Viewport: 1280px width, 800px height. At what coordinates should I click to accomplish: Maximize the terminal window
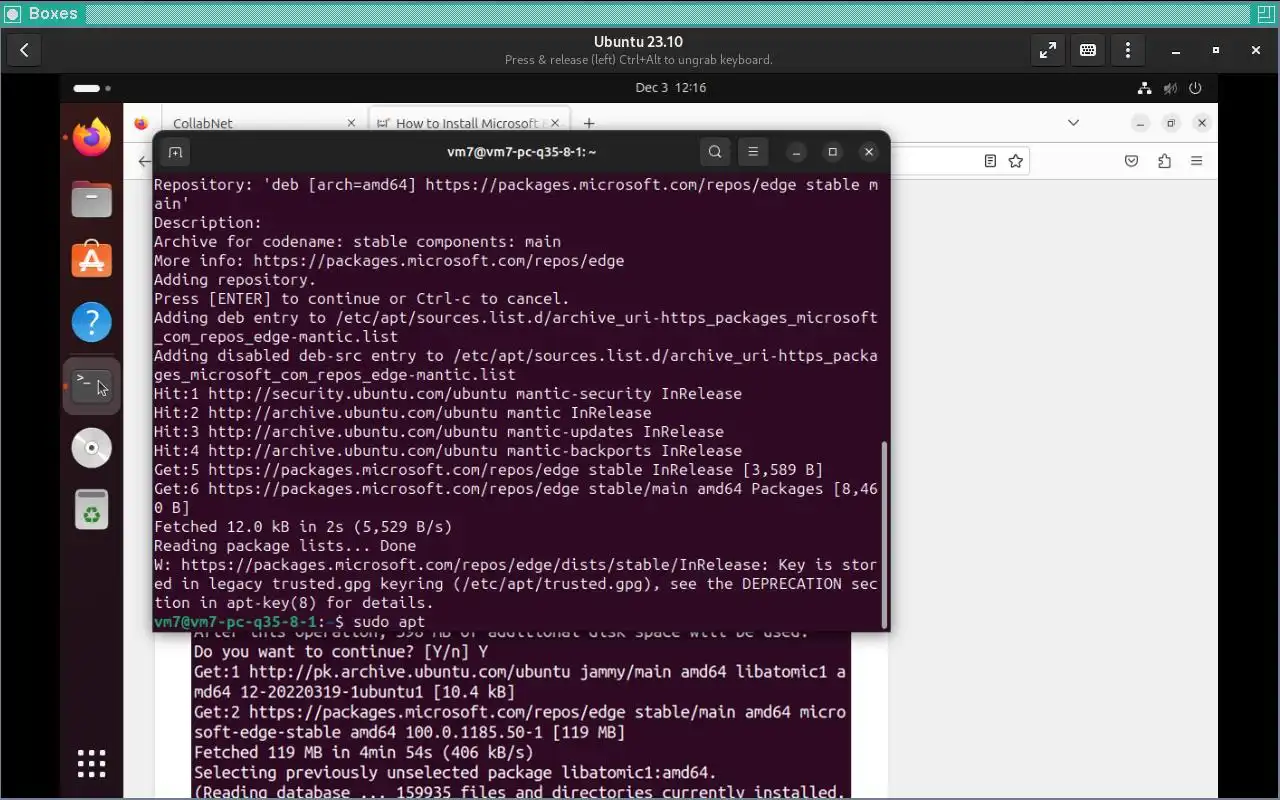832,152
